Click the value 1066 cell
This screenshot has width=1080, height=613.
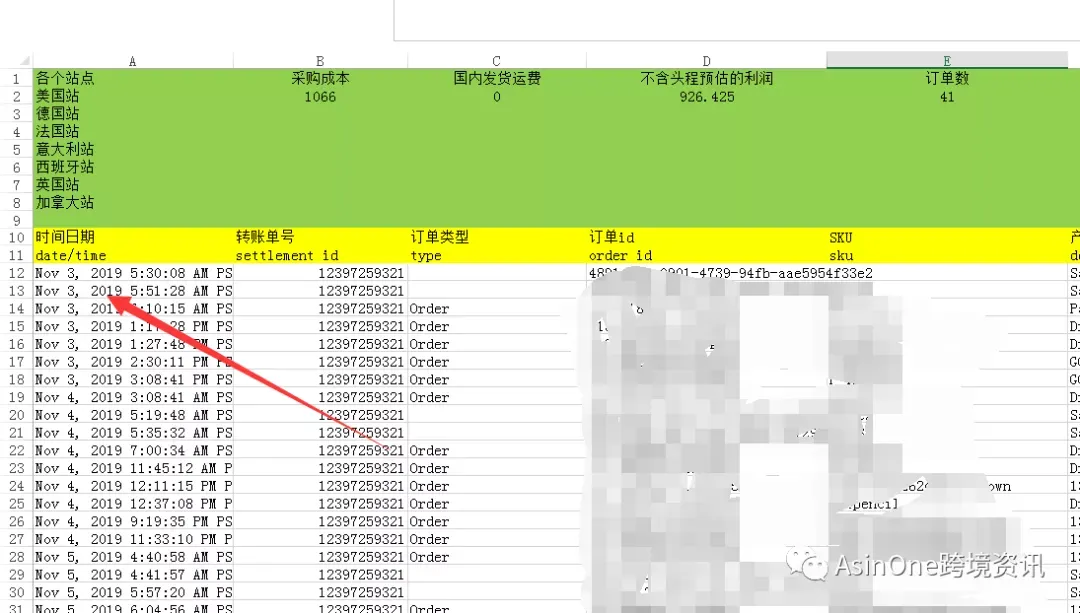click(320, 96)
